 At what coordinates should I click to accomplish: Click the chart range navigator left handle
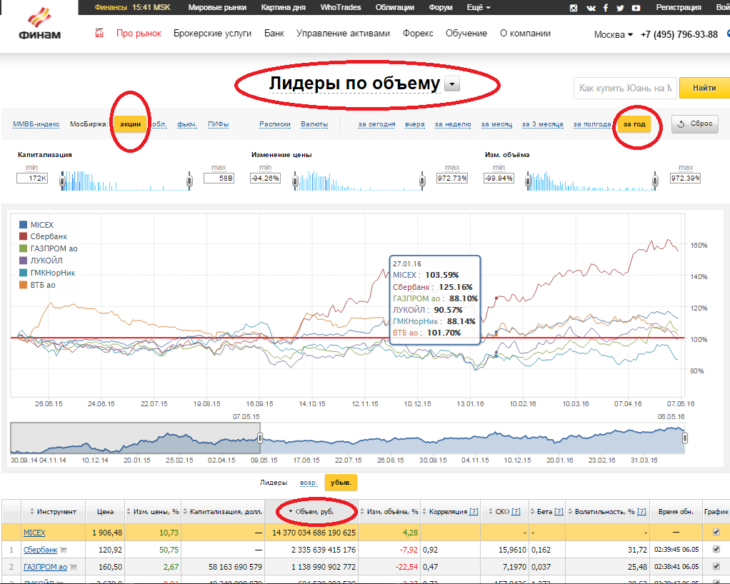(260, 438)
